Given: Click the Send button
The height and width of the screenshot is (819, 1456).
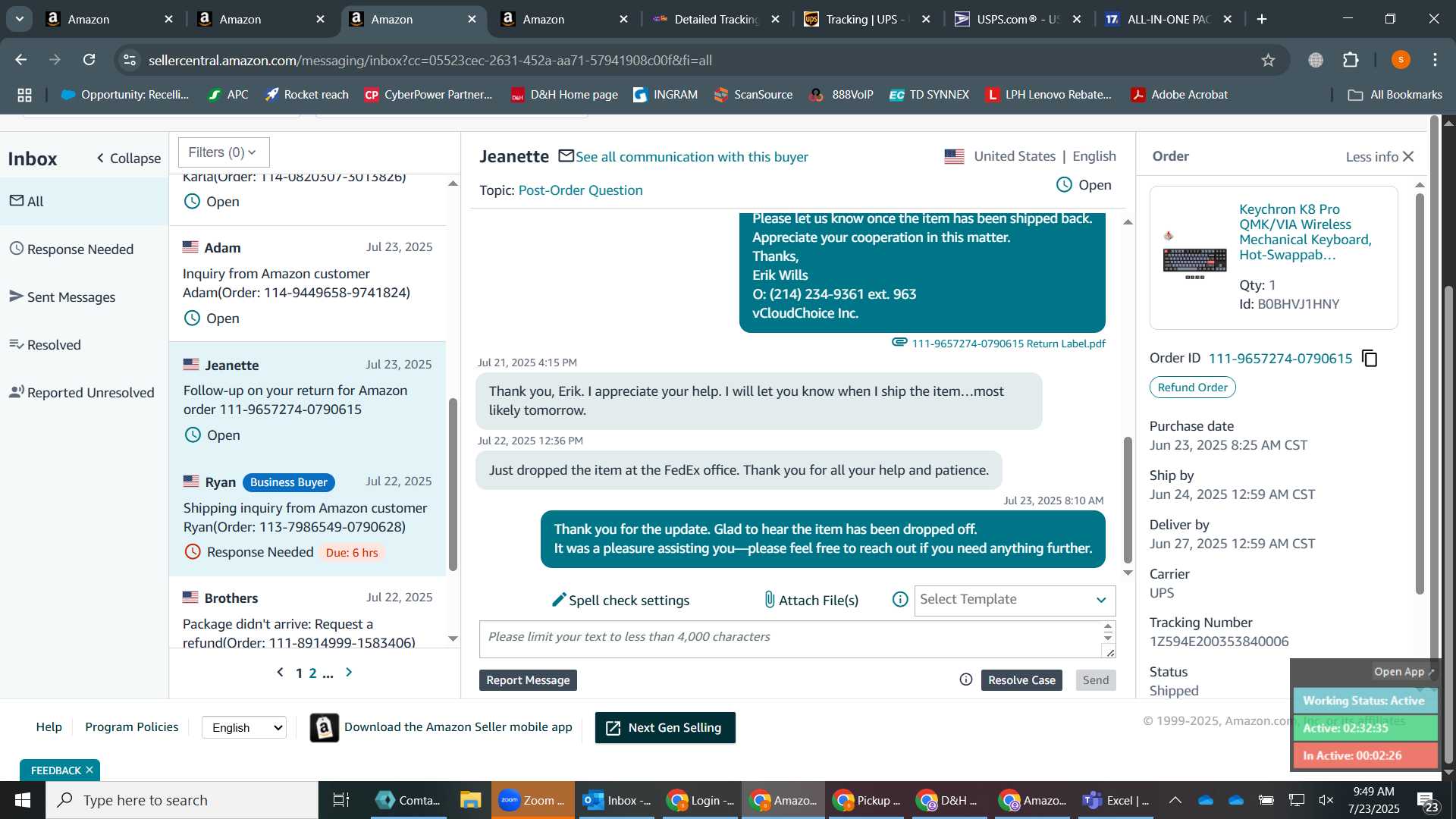Looking at the screenshot, I should (1096, 680).
